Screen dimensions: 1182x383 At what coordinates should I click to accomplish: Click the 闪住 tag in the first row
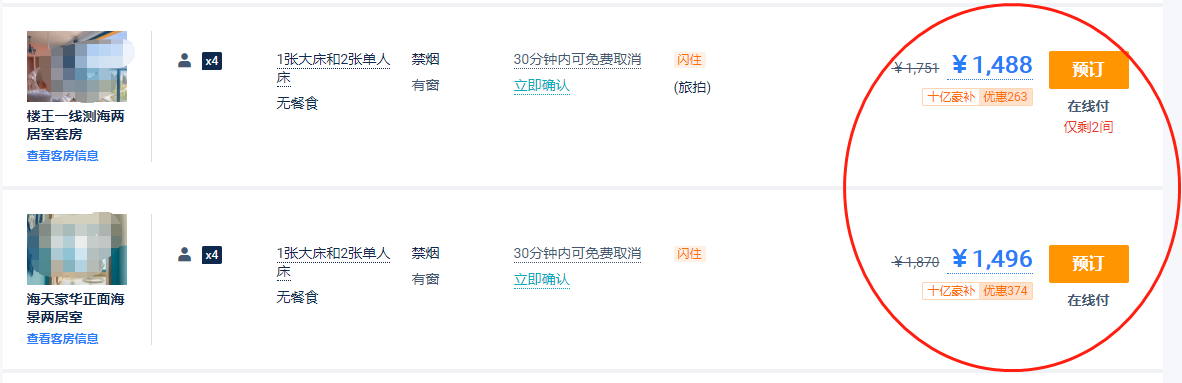pyautogui.click(x=690, y=60)
